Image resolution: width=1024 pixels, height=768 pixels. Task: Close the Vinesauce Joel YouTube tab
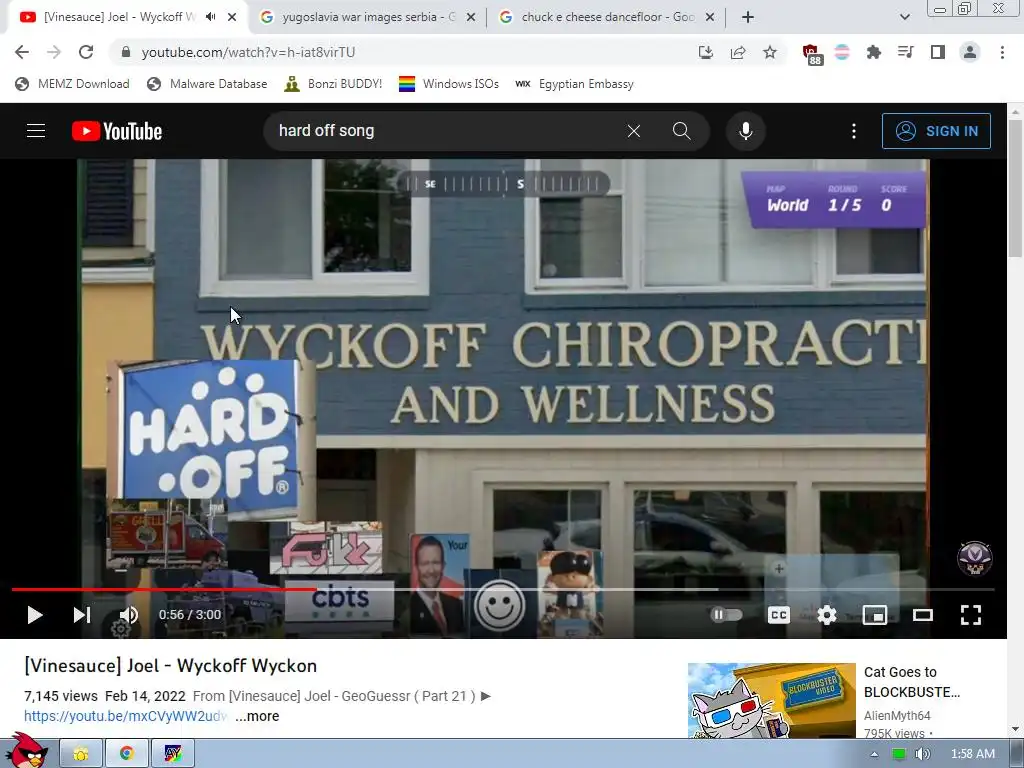[x=232, y=17]
